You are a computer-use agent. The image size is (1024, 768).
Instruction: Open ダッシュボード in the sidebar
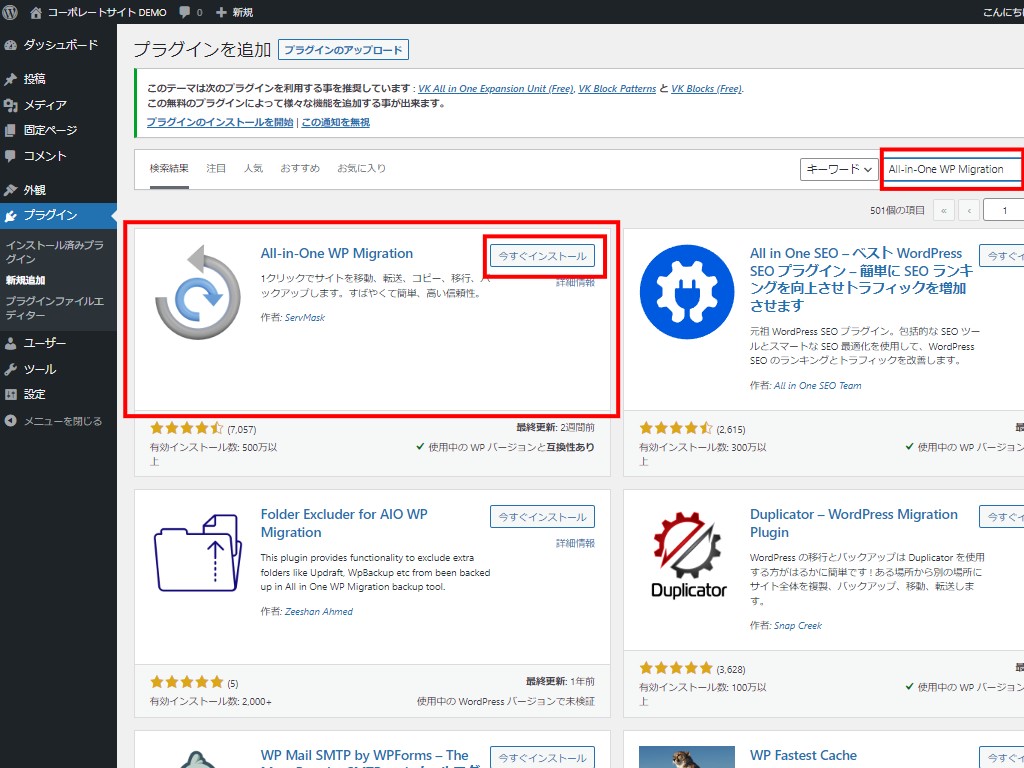[x=60, y=45]
